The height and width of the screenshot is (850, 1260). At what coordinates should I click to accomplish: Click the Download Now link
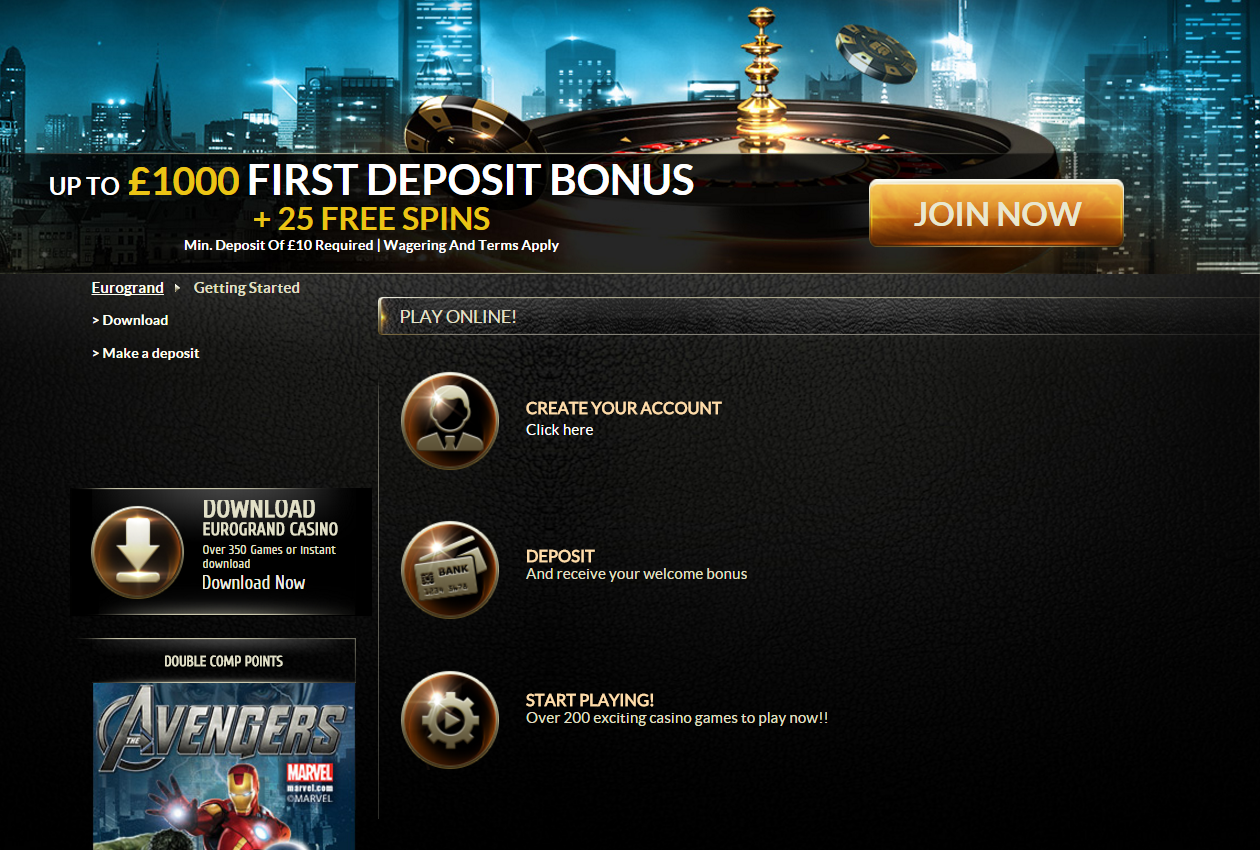click(253, 583)
